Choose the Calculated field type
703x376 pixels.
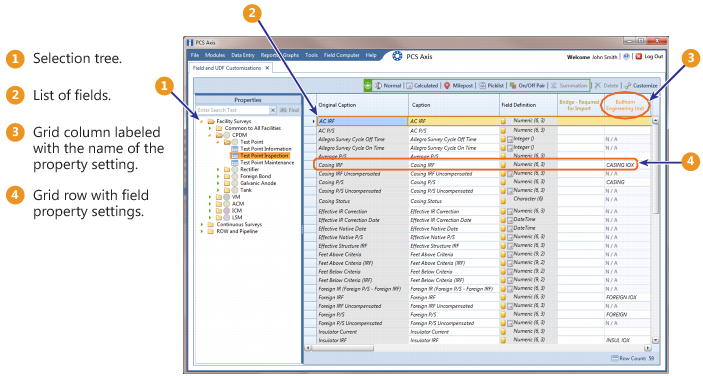click(x=422, y=85)
